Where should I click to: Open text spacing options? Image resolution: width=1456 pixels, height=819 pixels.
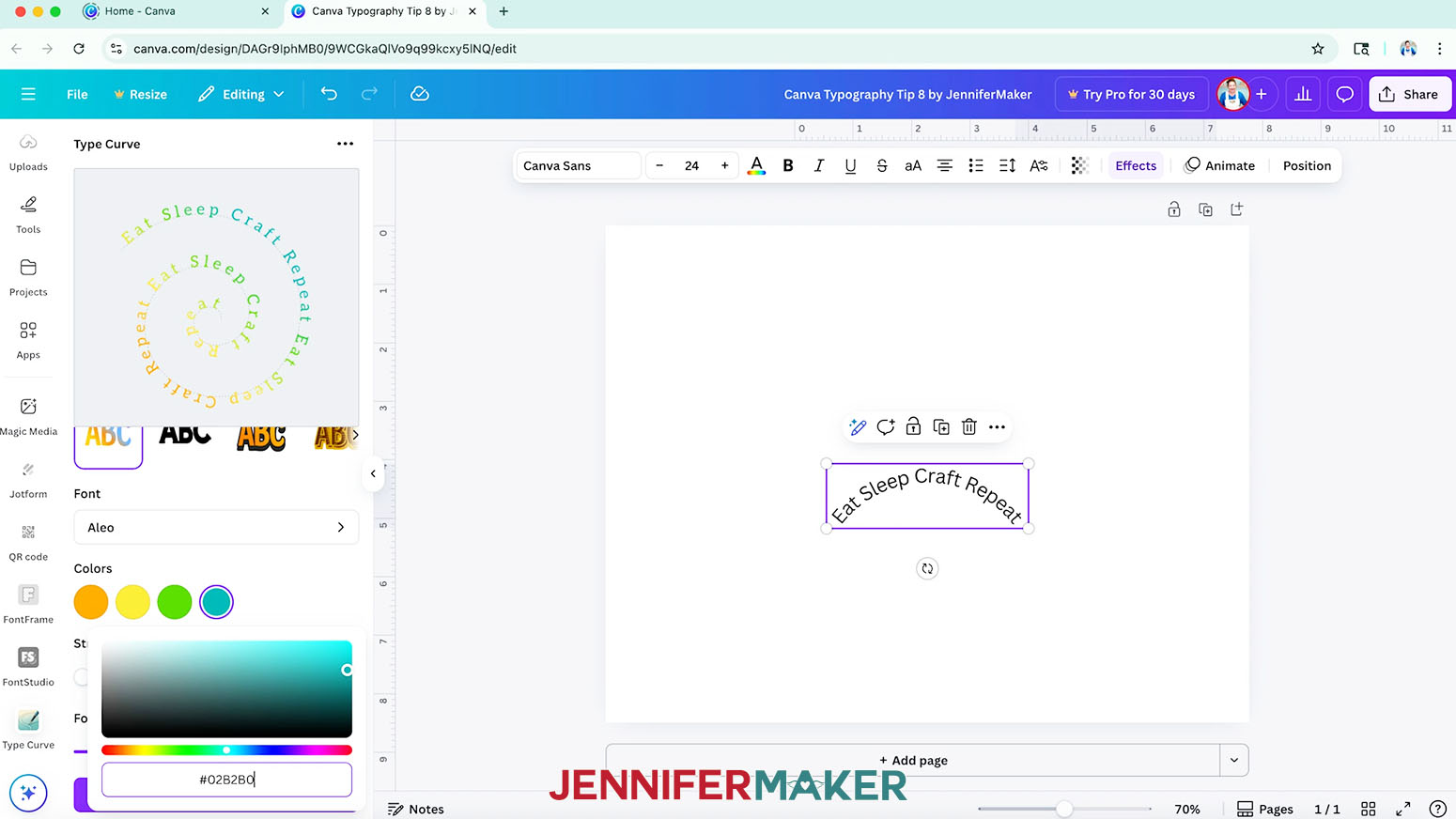tap(1007, 165)
